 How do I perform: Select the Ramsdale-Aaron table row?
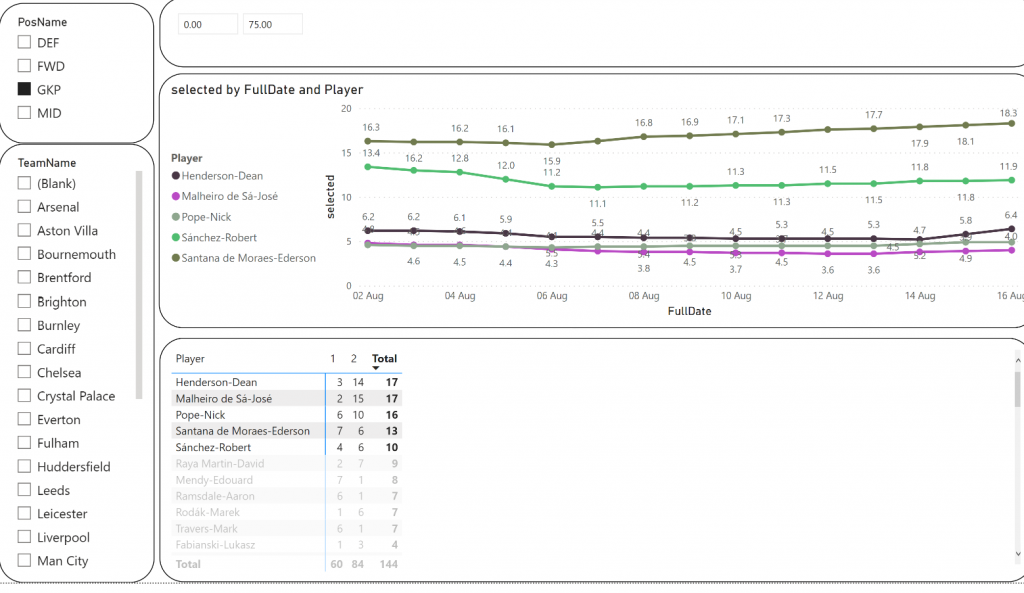click(x=286, y=496)
